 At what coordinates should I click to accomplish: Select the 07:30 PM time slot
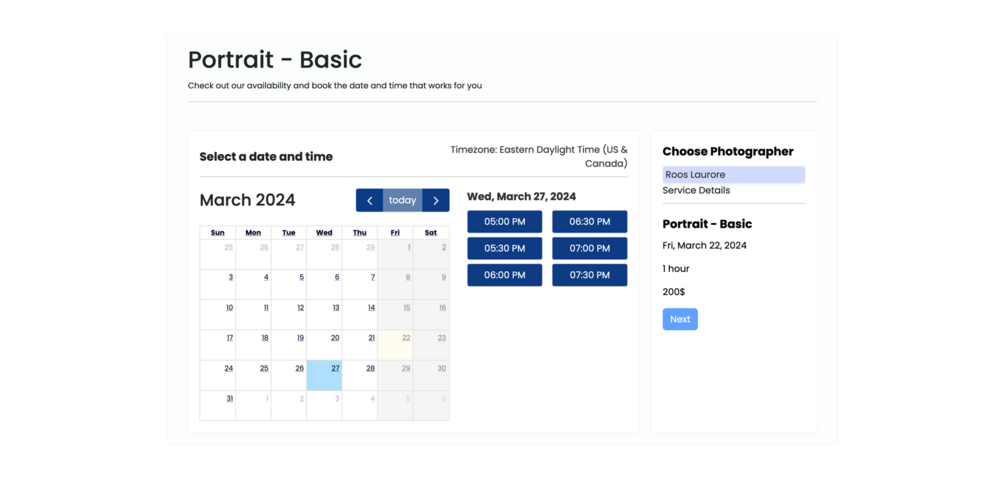[x=589, y=275]
